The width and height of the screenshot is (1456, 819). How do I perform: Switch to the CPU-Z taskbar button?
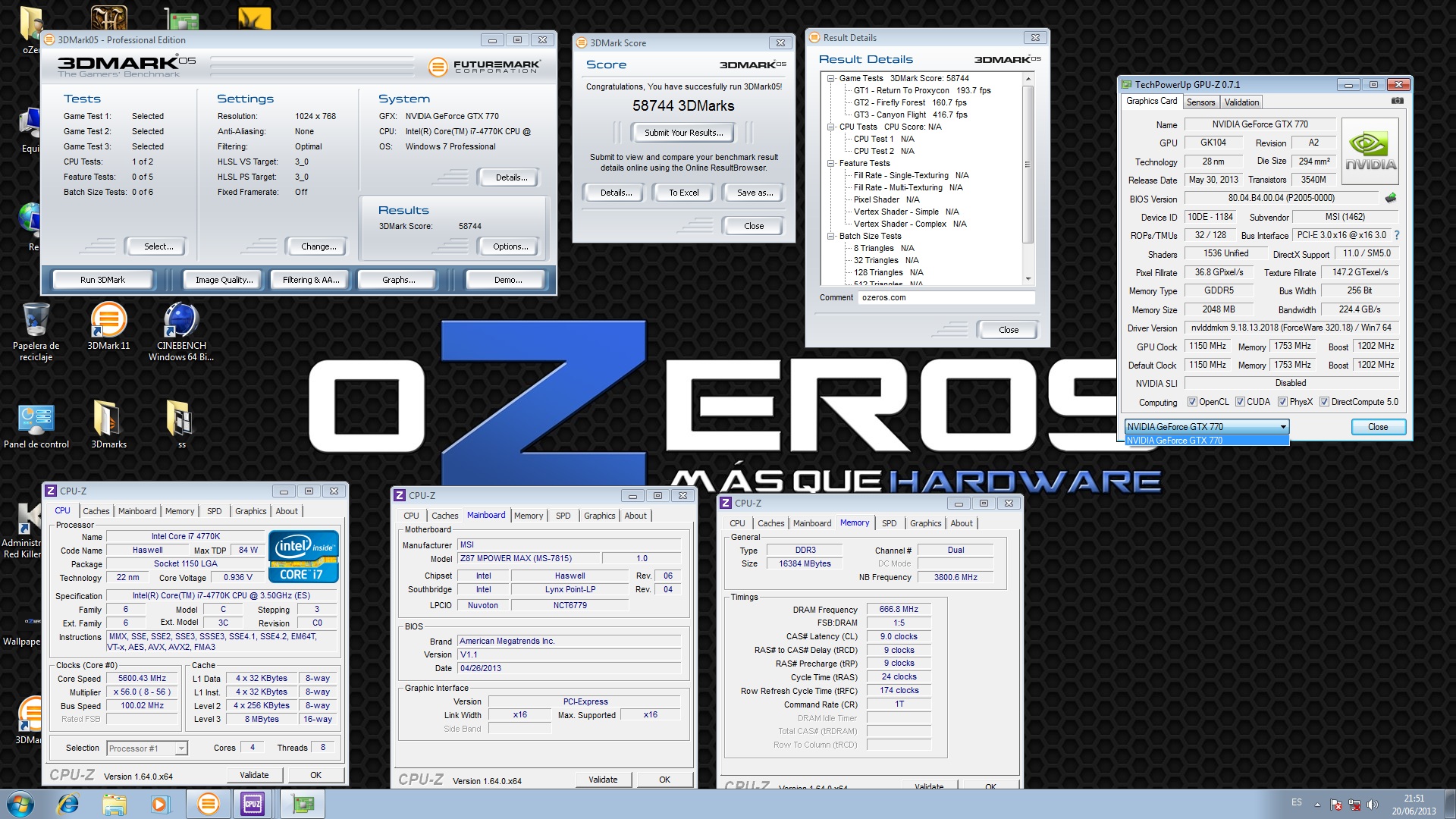click(x=253, y=804)
